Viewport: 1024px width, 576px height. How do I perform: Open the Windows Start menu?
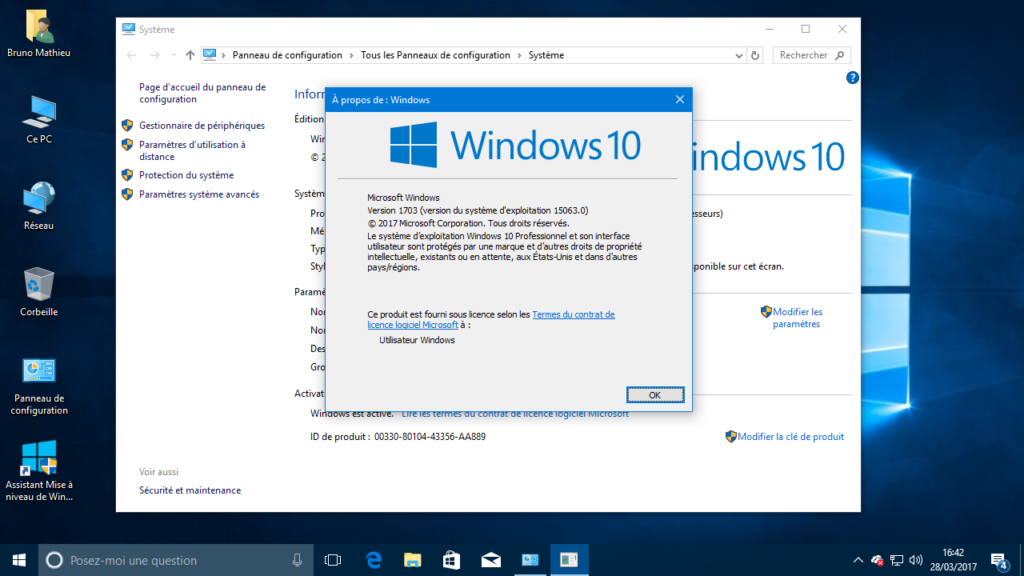tap(19, 560)
